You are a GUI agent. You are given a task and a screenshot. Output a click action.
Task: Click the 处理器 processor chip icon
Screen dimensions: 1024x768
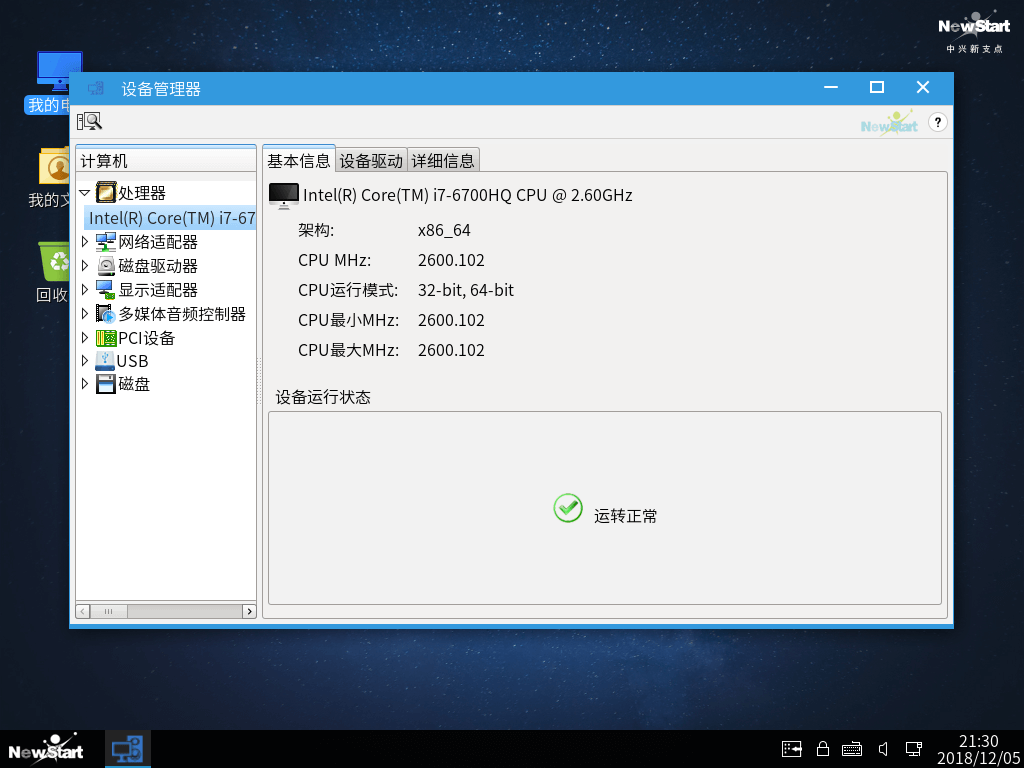(106, 193)
